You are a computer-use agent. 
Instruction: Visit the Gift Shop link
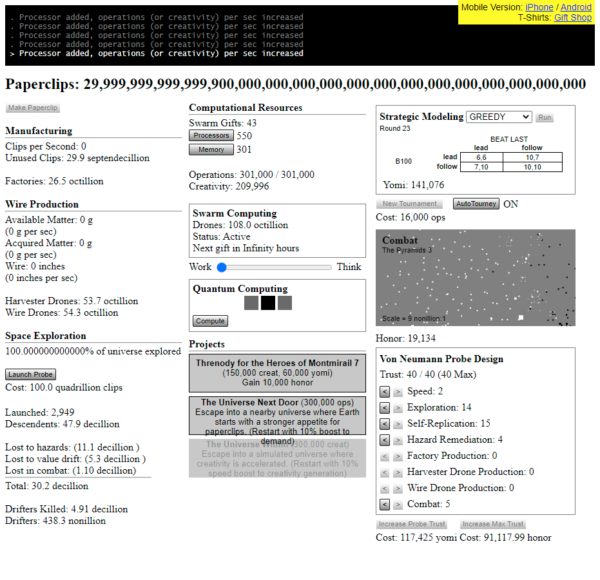tap(573, 18)
